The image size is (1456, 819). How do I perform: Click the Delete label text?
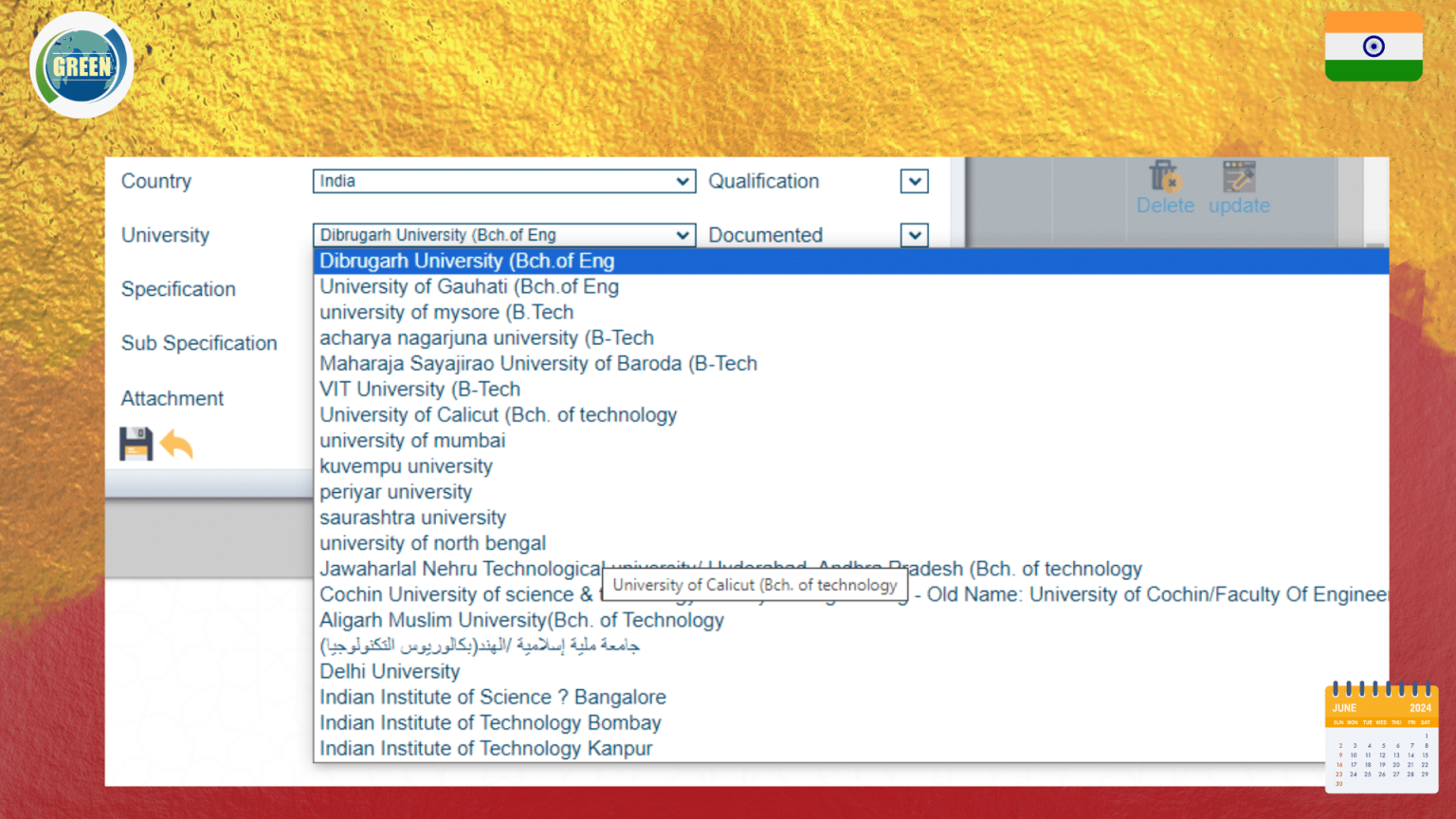coord(1165,206)
